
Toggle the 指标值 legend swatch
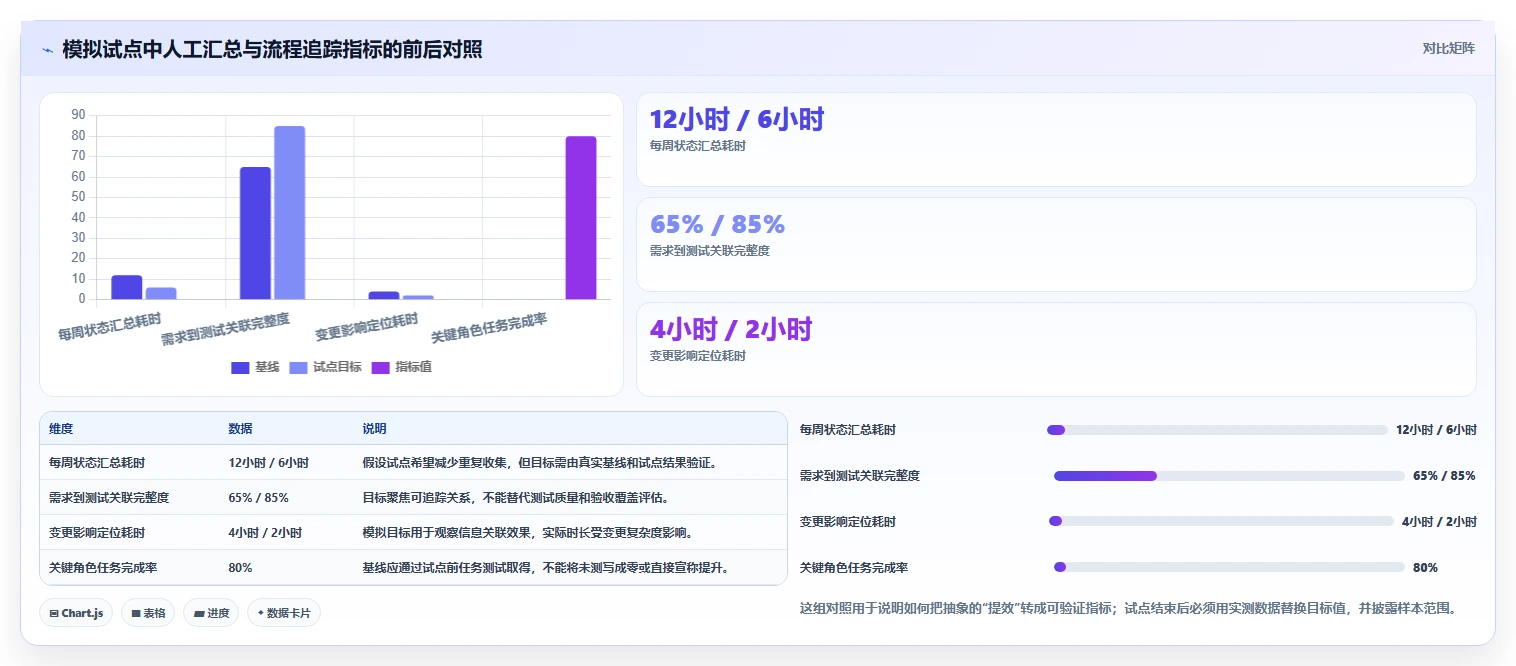[x=380, y=367]
